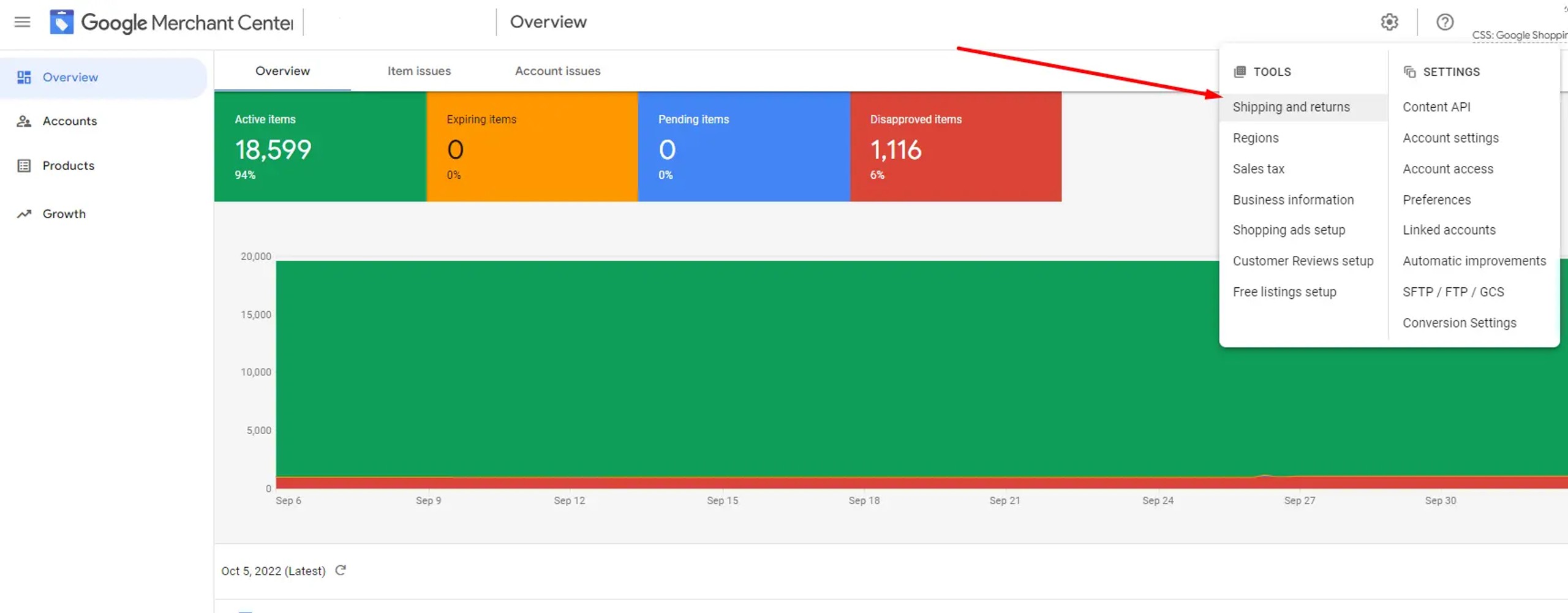Open Linked accounts settings

click(x=1449, y=230)
